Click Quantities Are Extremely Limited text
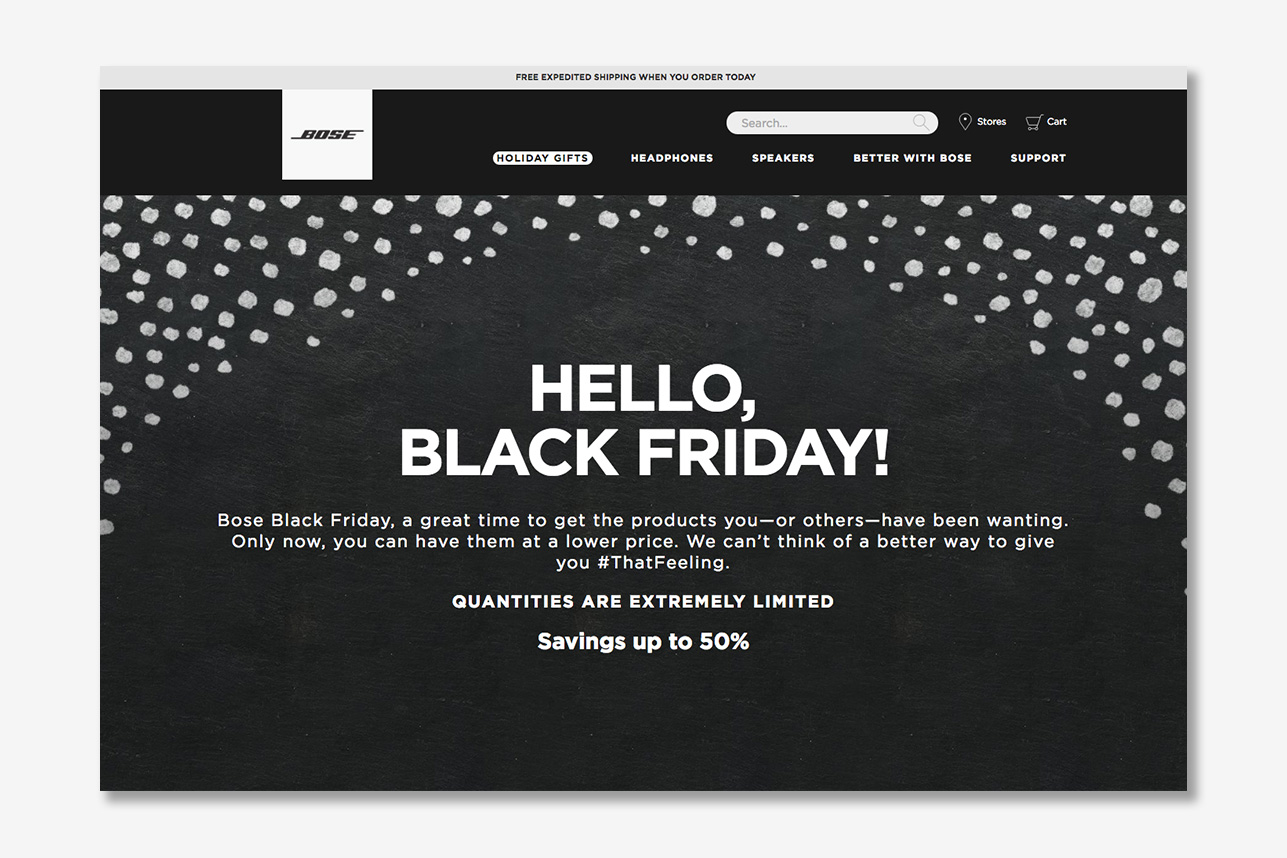1287x858 pixels. tap(643, 601)
